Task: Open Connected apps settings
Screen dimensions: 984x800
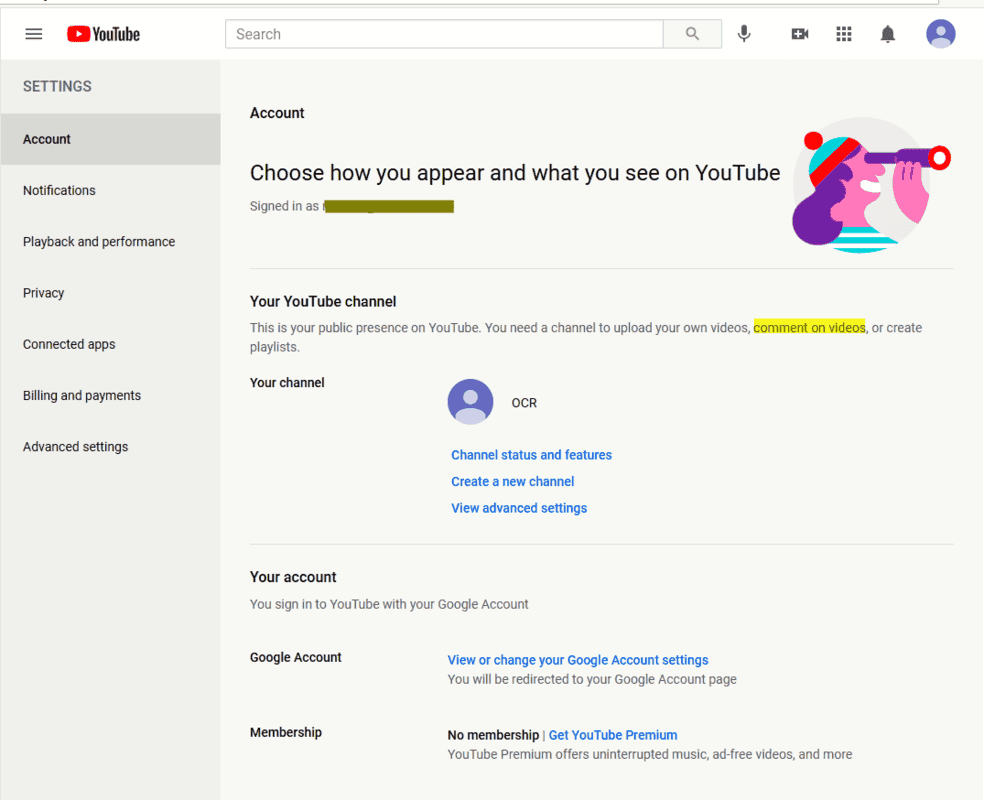Action: [110, 344]
